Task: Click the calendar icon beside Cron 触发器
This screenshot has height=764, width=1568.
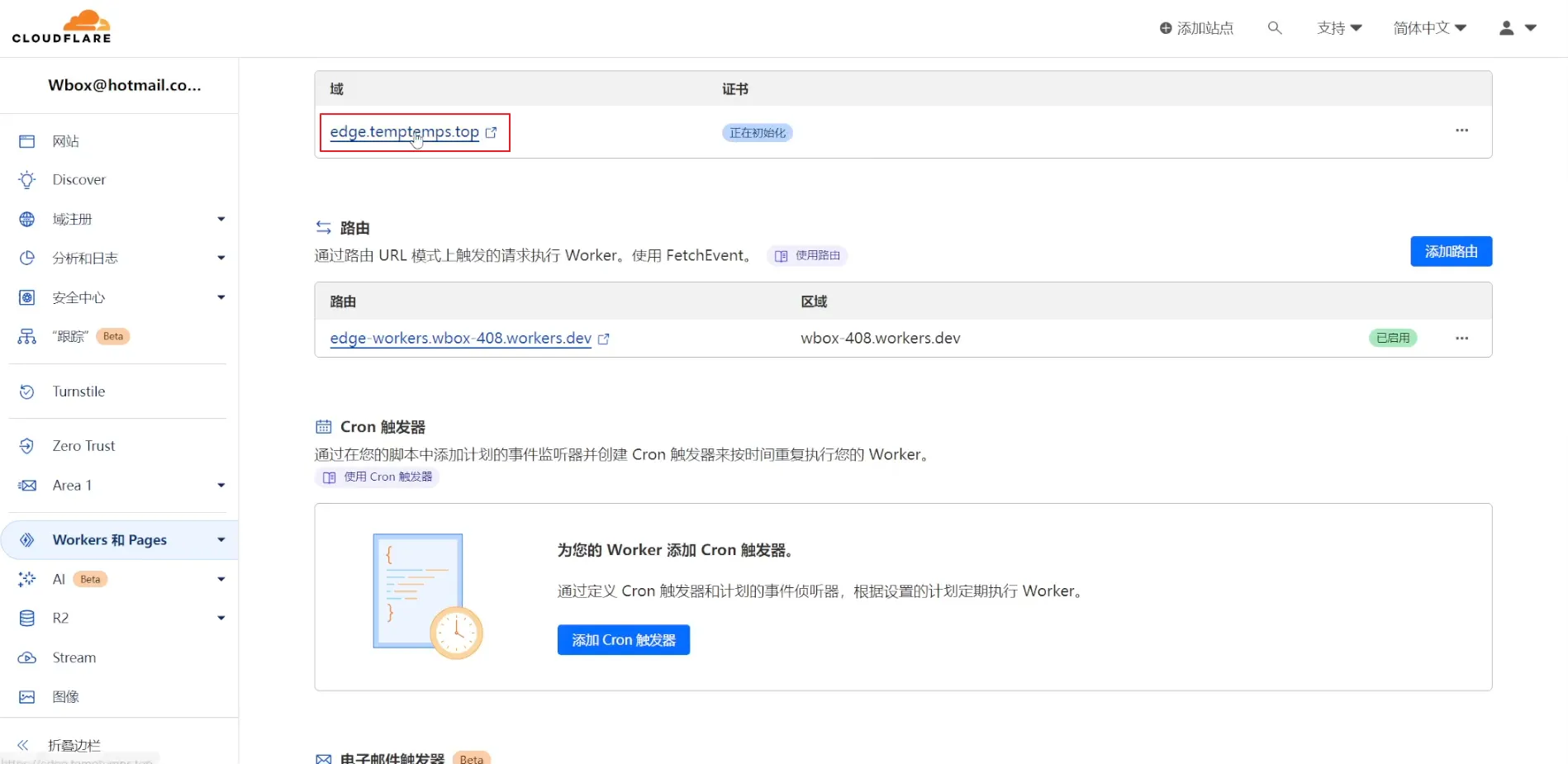Action: point(323,427)
